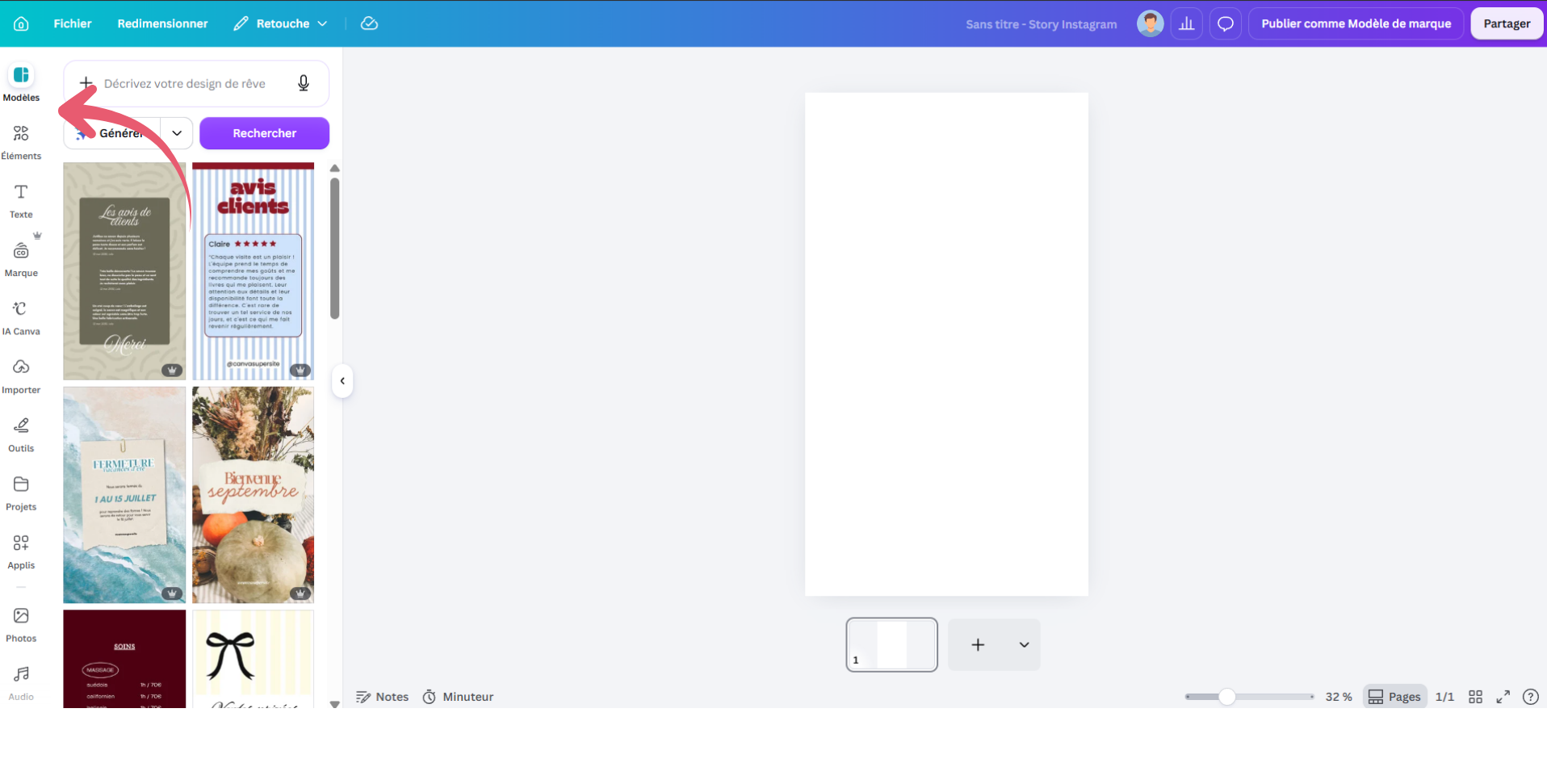Open the Photos panel
This screenshot has width=1547, height=784.
click(21, 625)
